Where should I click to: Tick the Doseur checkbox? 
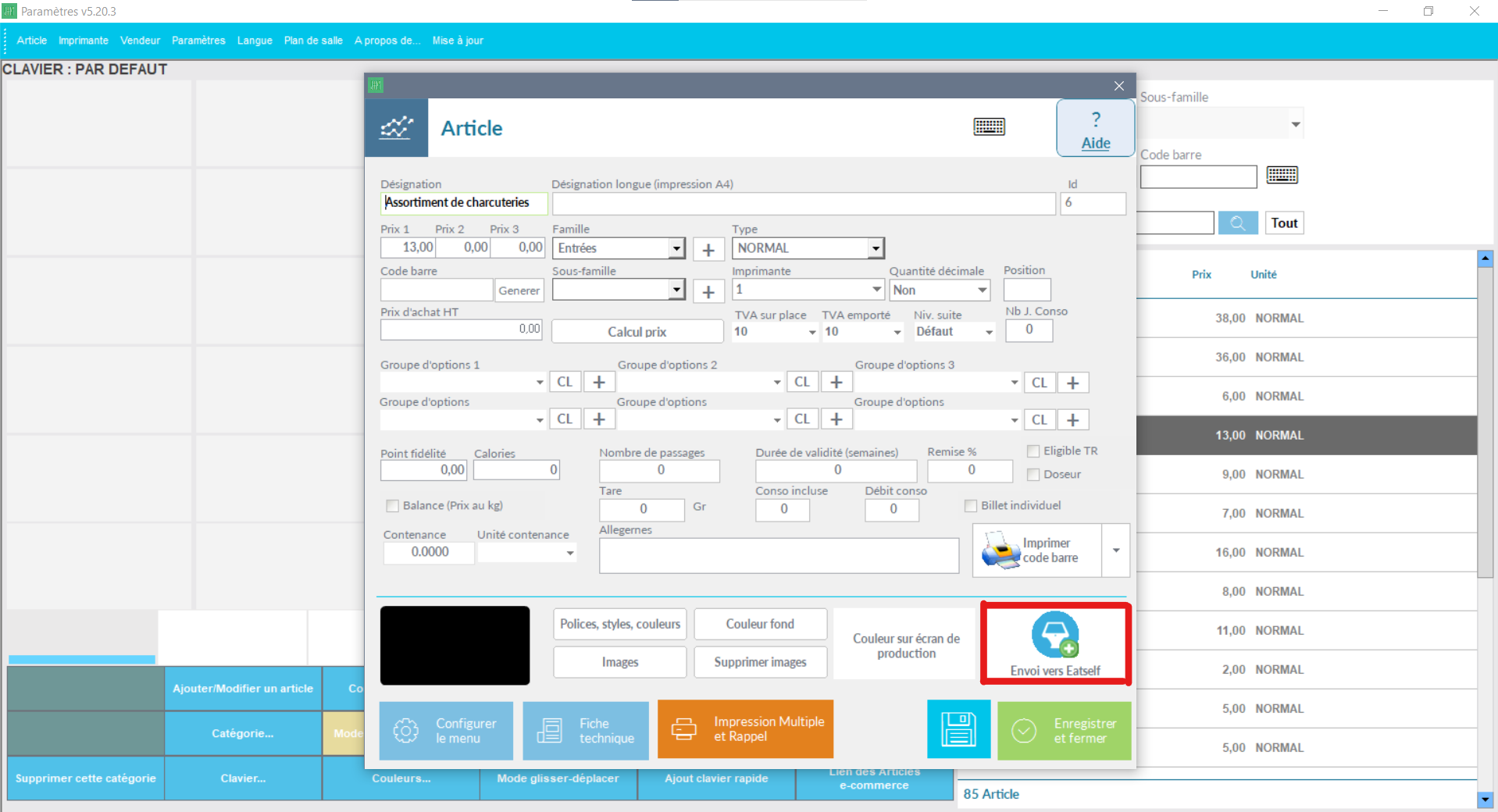pyautogui.click(x=1033, y=475)
